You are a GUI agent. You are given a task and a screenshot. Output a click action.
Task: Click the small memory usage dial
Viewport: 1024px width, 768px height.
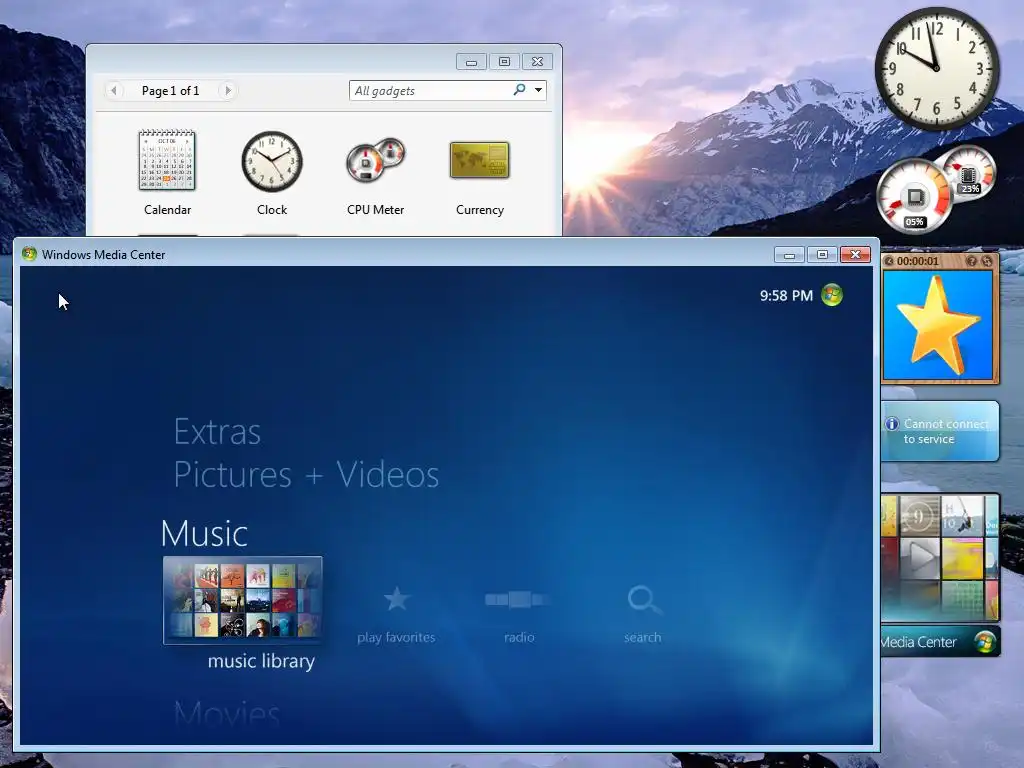pos(969,172)
